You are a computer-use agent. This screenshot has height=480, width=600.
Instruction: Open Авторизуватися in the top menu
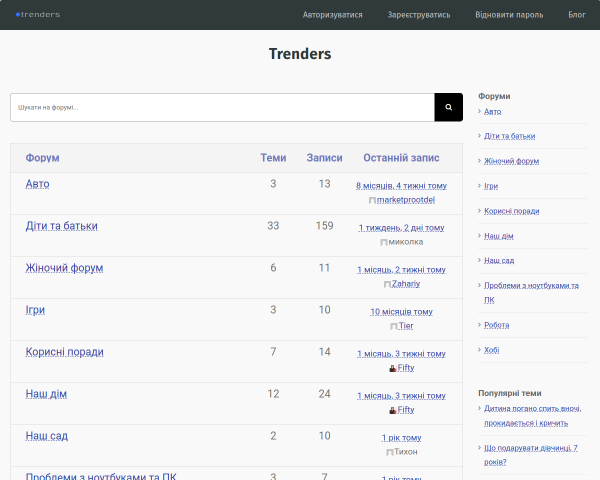point(333,15)
